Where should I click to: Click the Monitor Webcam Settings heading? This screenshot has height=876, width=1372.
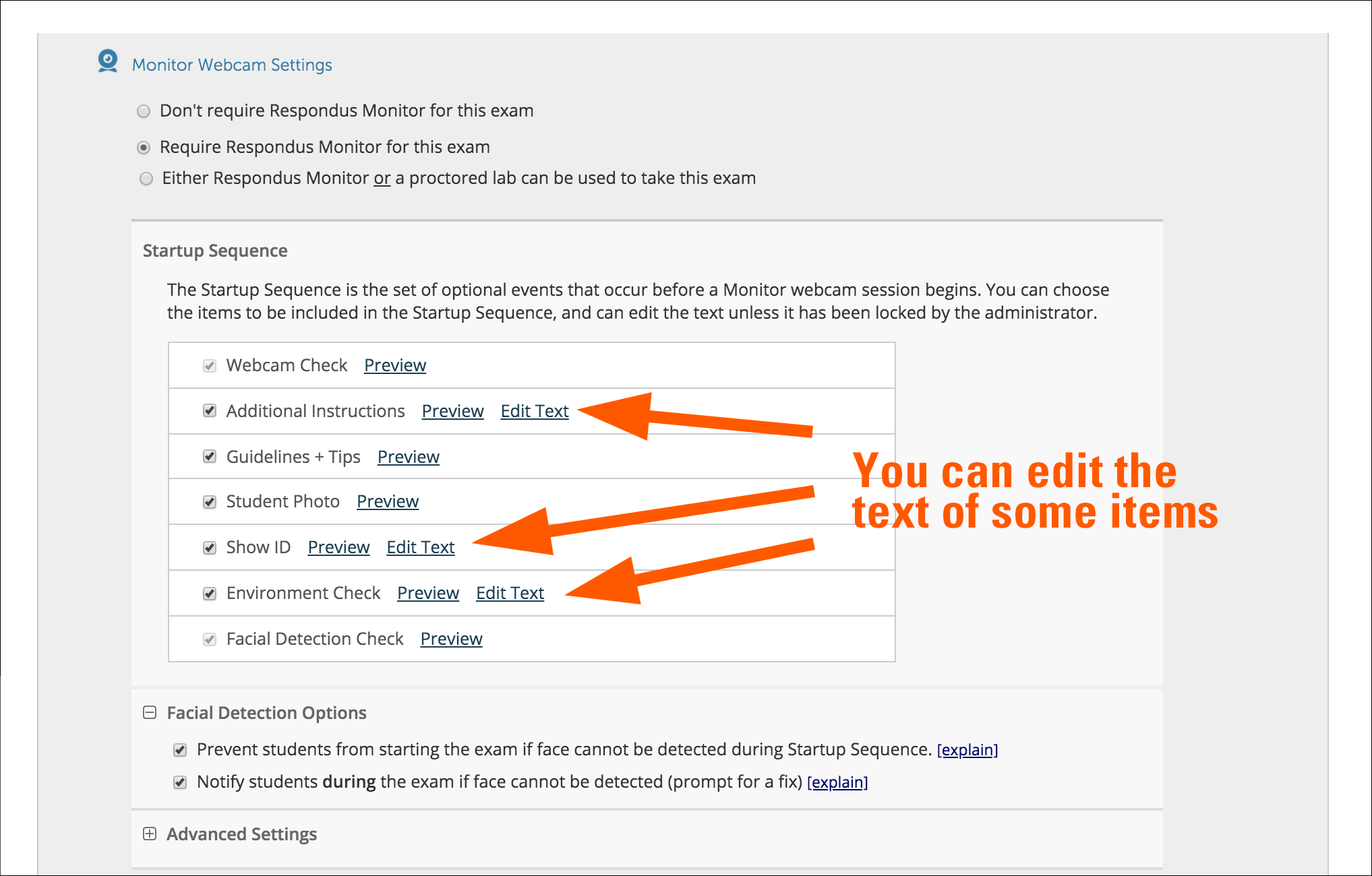pyautogui.click(x=232, y=65)
